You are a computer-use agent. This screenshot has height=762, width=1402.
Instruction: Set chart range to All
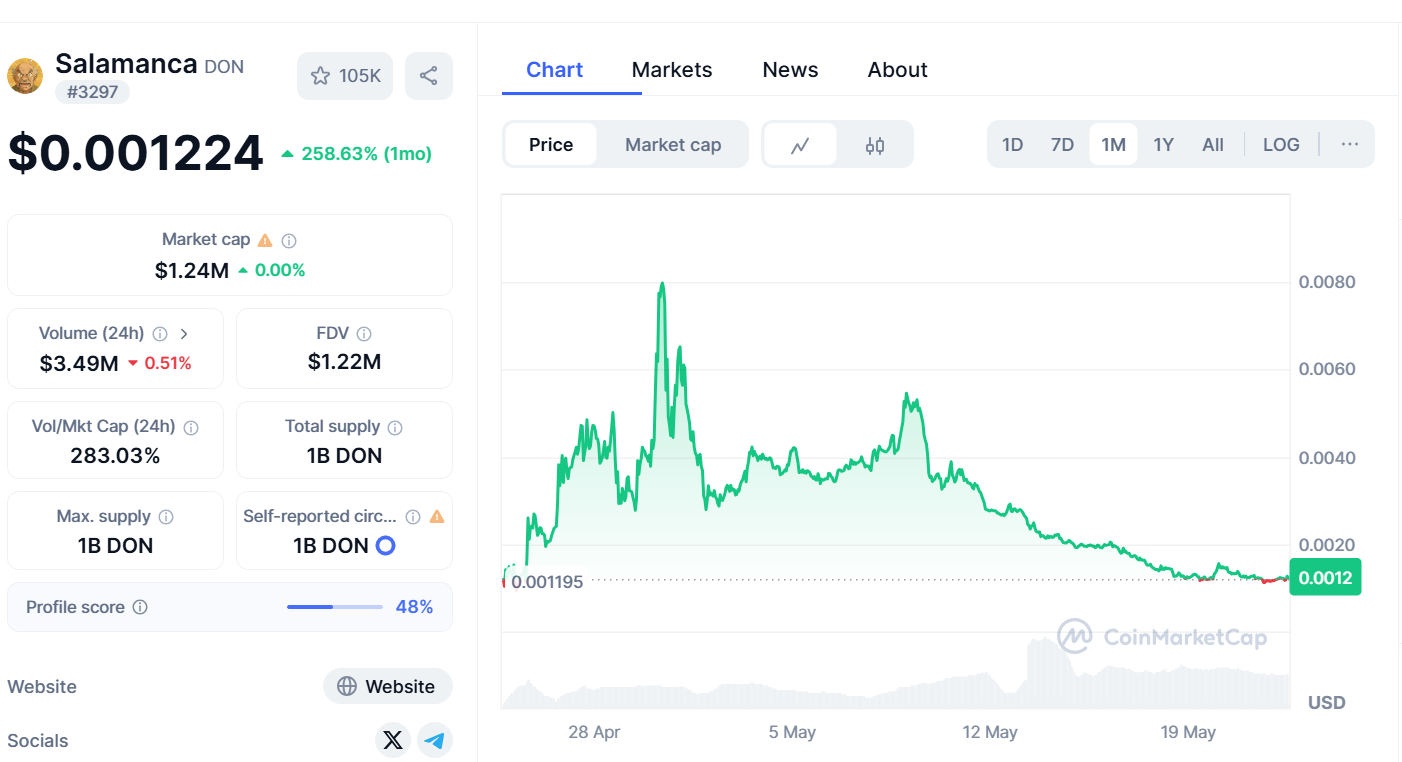click(1213, 145)
